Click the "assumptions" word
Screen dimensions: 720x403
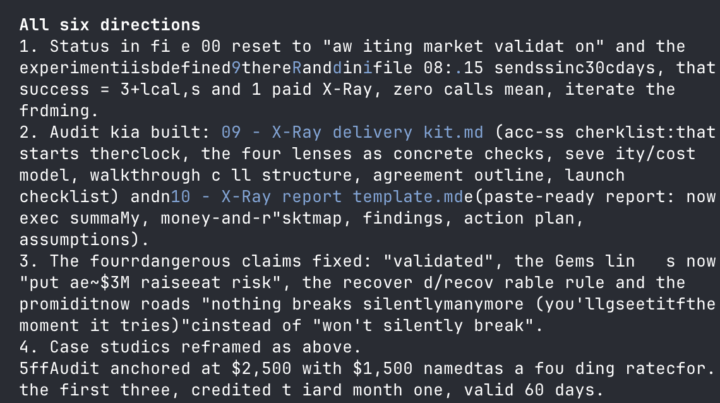click(74, 240)
